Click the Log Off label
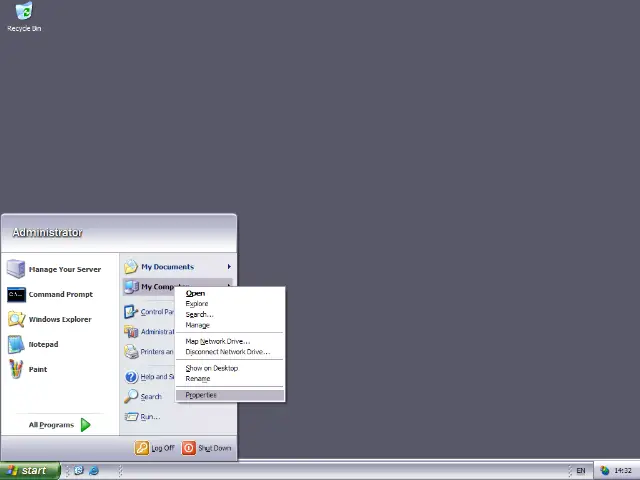 pos(163,448)
